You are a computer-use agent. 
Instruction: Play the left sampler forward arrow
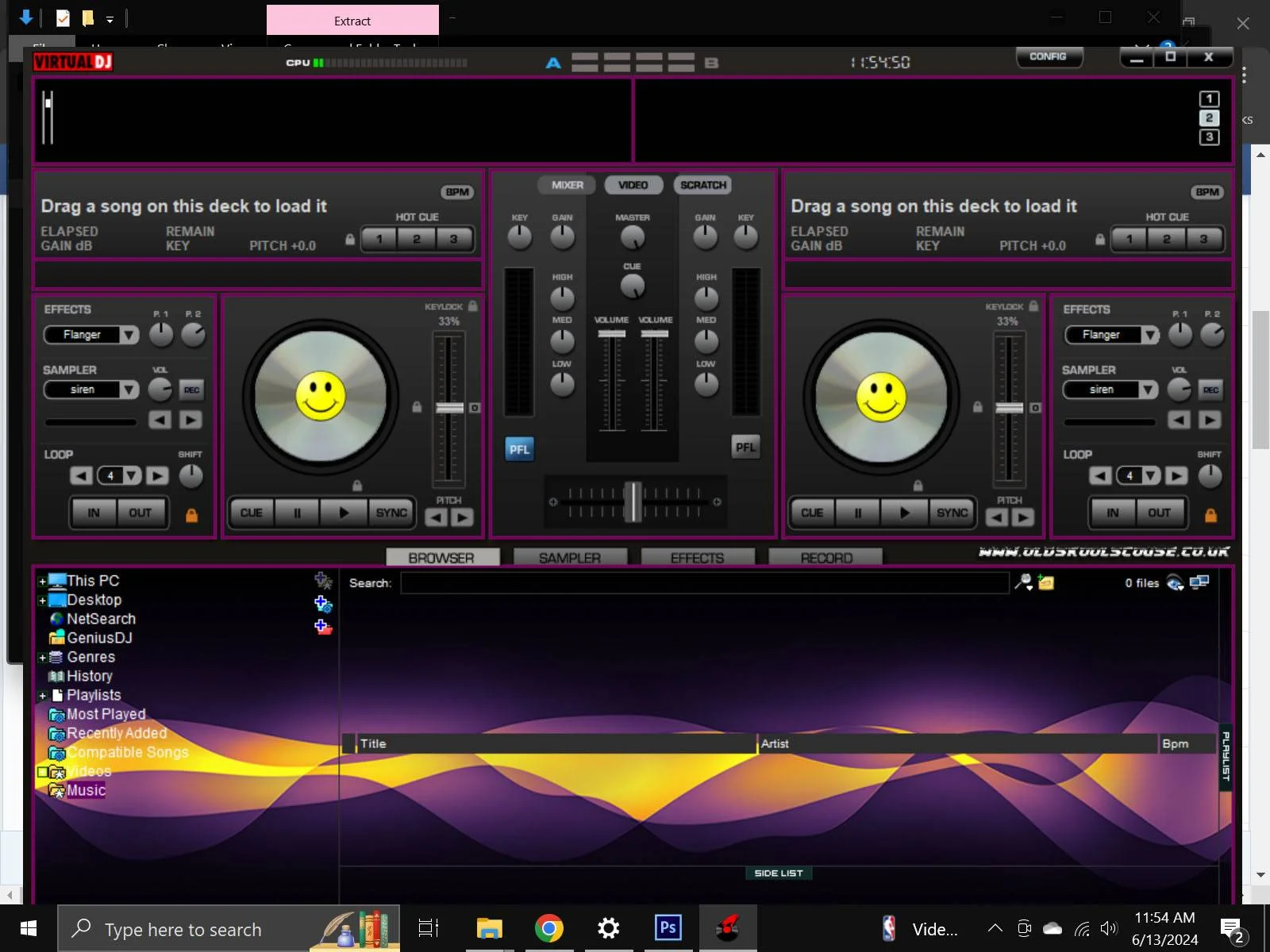point(190,420)
